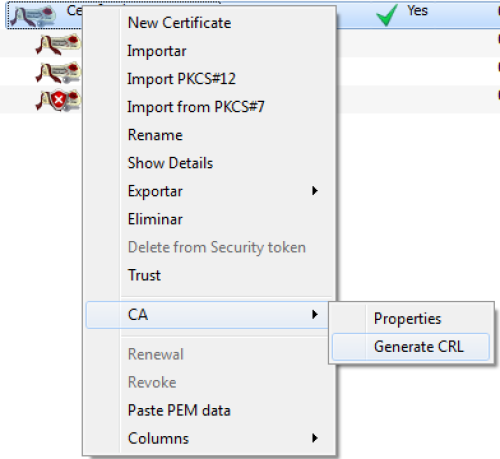This screenshot has height=459, width=500.
Task: Select the second certificate scroll icon
Action: [58, 44]
